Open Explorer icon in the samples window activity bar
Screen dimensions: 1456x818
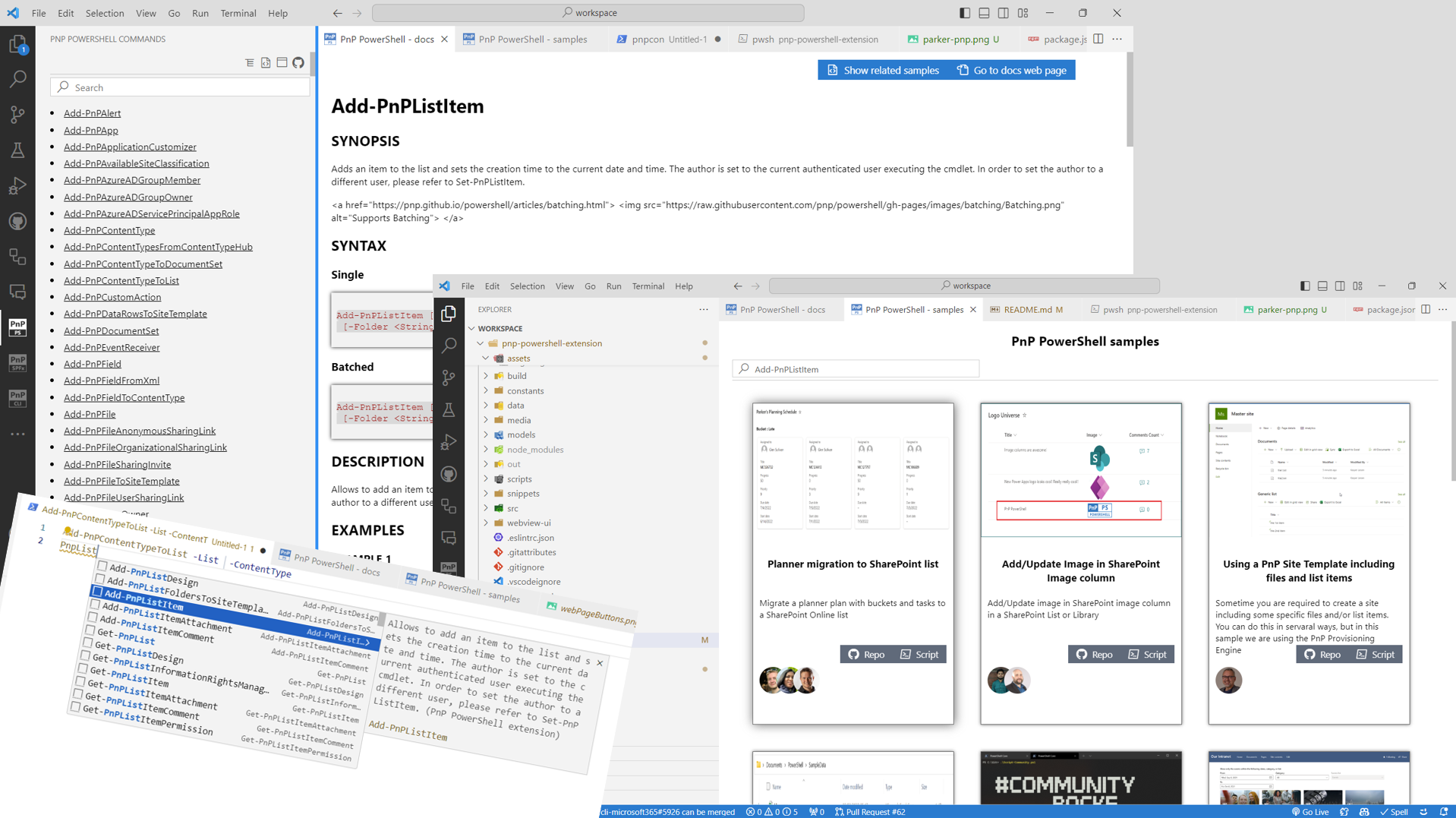tap(449, 314)
